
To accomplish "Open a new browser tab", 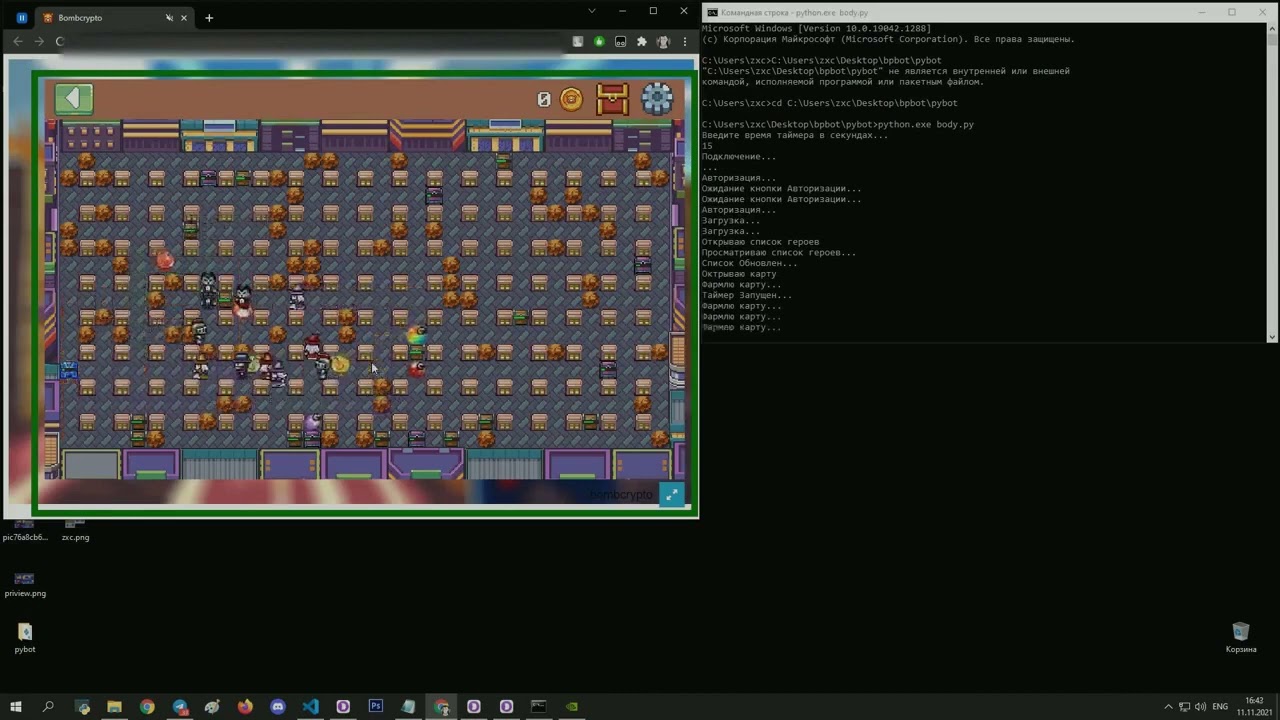I will click(209, 18).
